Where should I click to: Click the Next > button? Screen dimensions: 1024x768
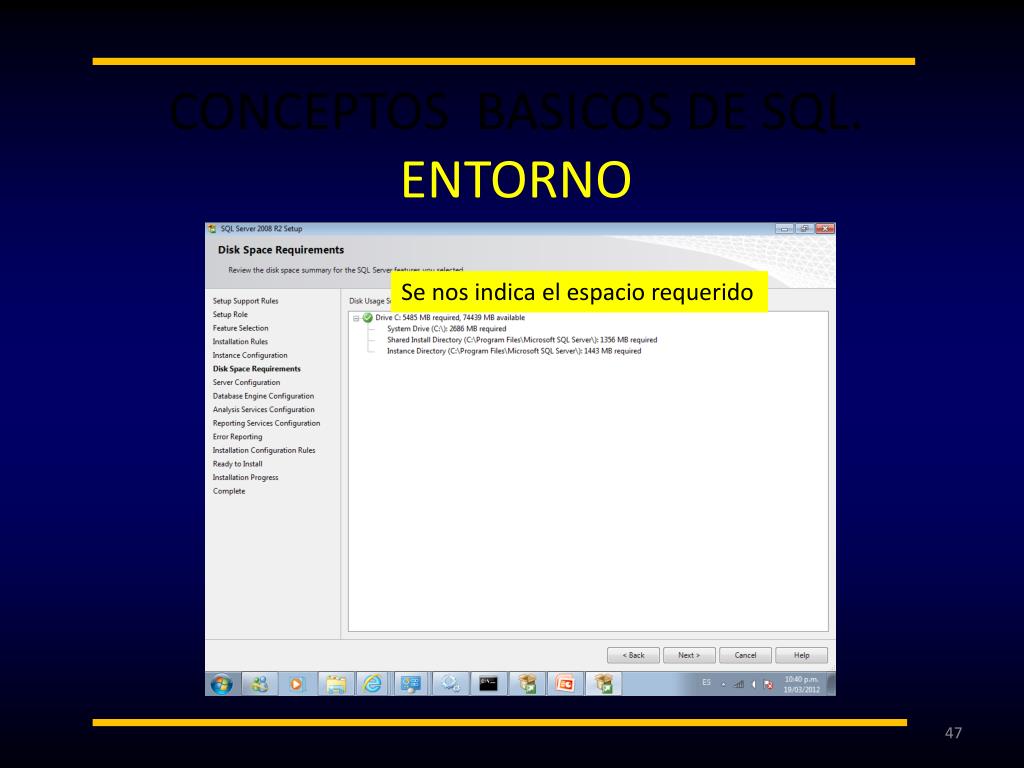689,655
